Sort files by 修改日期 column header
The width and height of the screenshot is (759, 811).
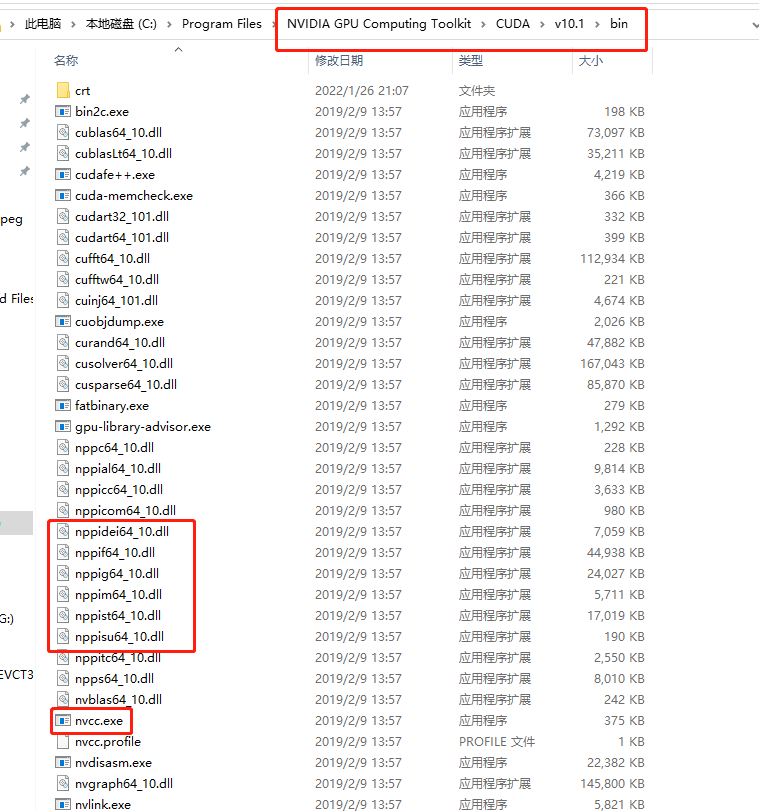[339, 61]
